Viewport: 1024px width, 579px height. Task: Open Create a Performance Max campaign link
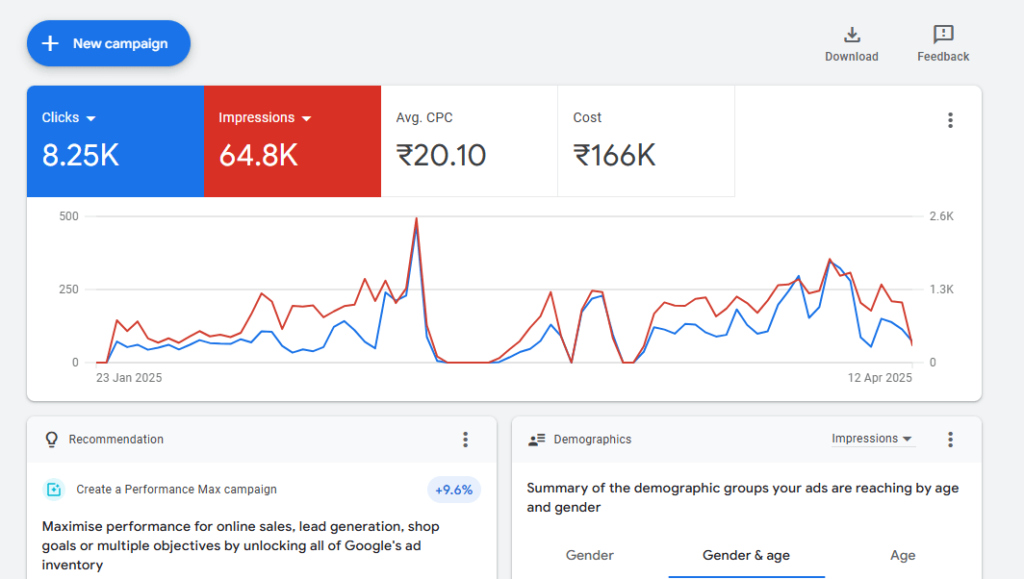point(176,490)
